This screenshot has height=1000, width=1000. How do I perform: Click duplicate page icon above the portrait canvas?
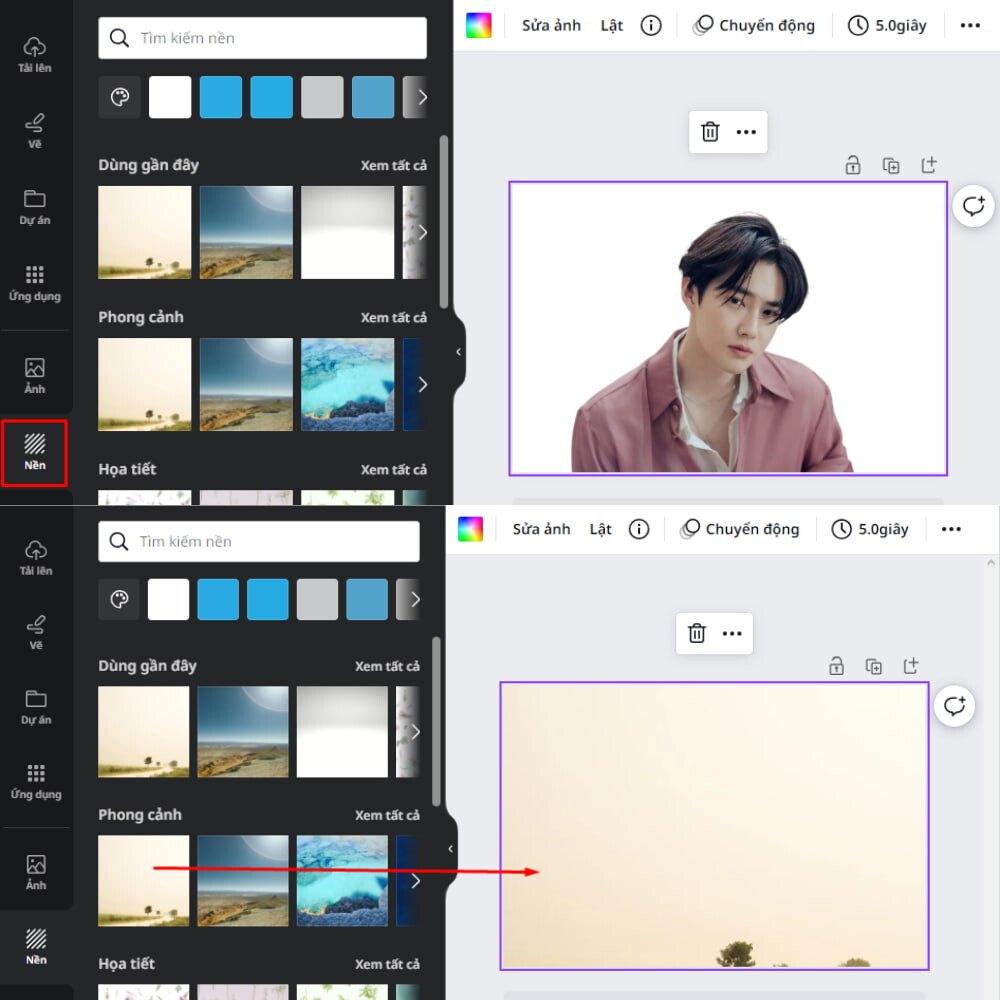click(891, 166)
